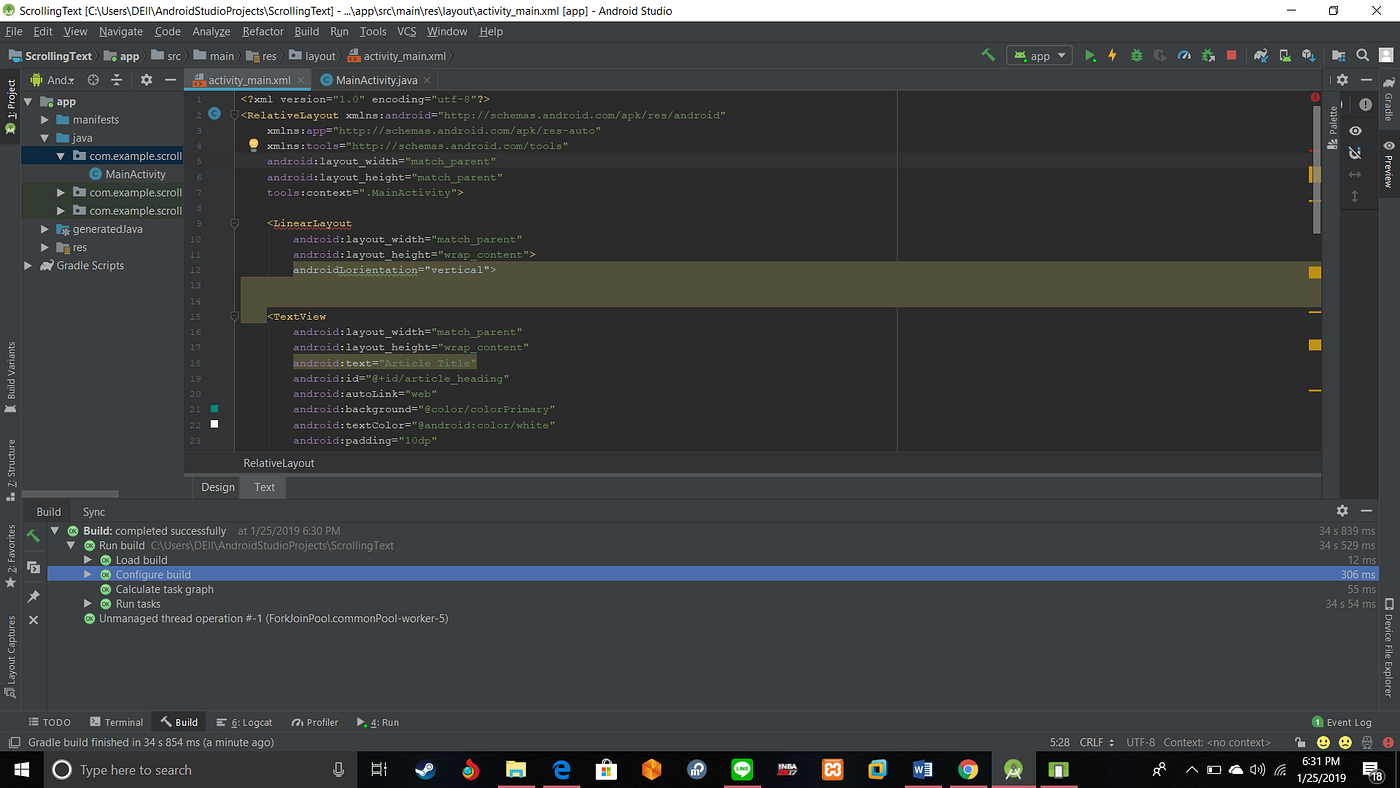Open AVD Manager from the toolbar
The width and height of the screenshot is (1400, 788).
click(1284, 55)
